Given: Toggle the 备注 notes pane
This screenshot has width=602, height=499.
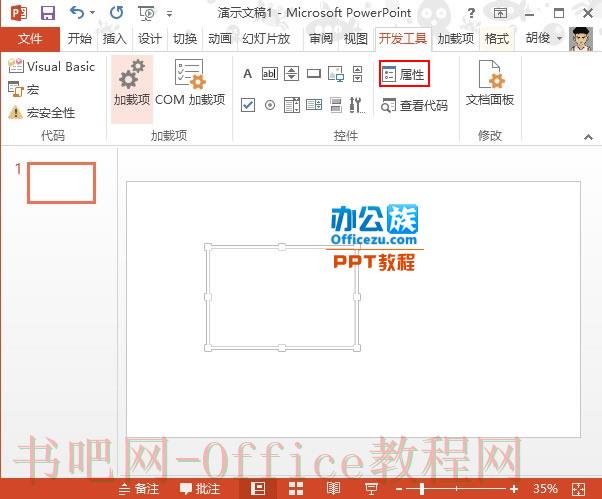Looking at the screenshot, I should point(139,489).
